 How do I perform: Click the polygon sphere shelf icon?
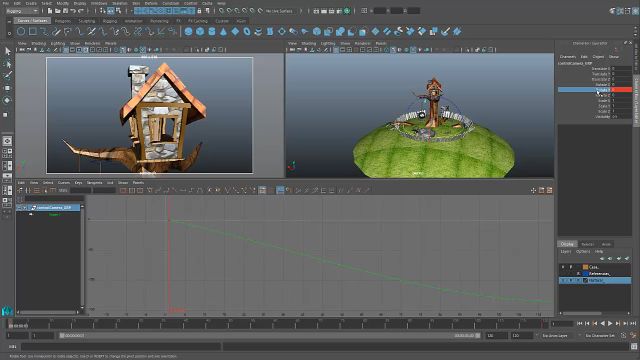188,31
